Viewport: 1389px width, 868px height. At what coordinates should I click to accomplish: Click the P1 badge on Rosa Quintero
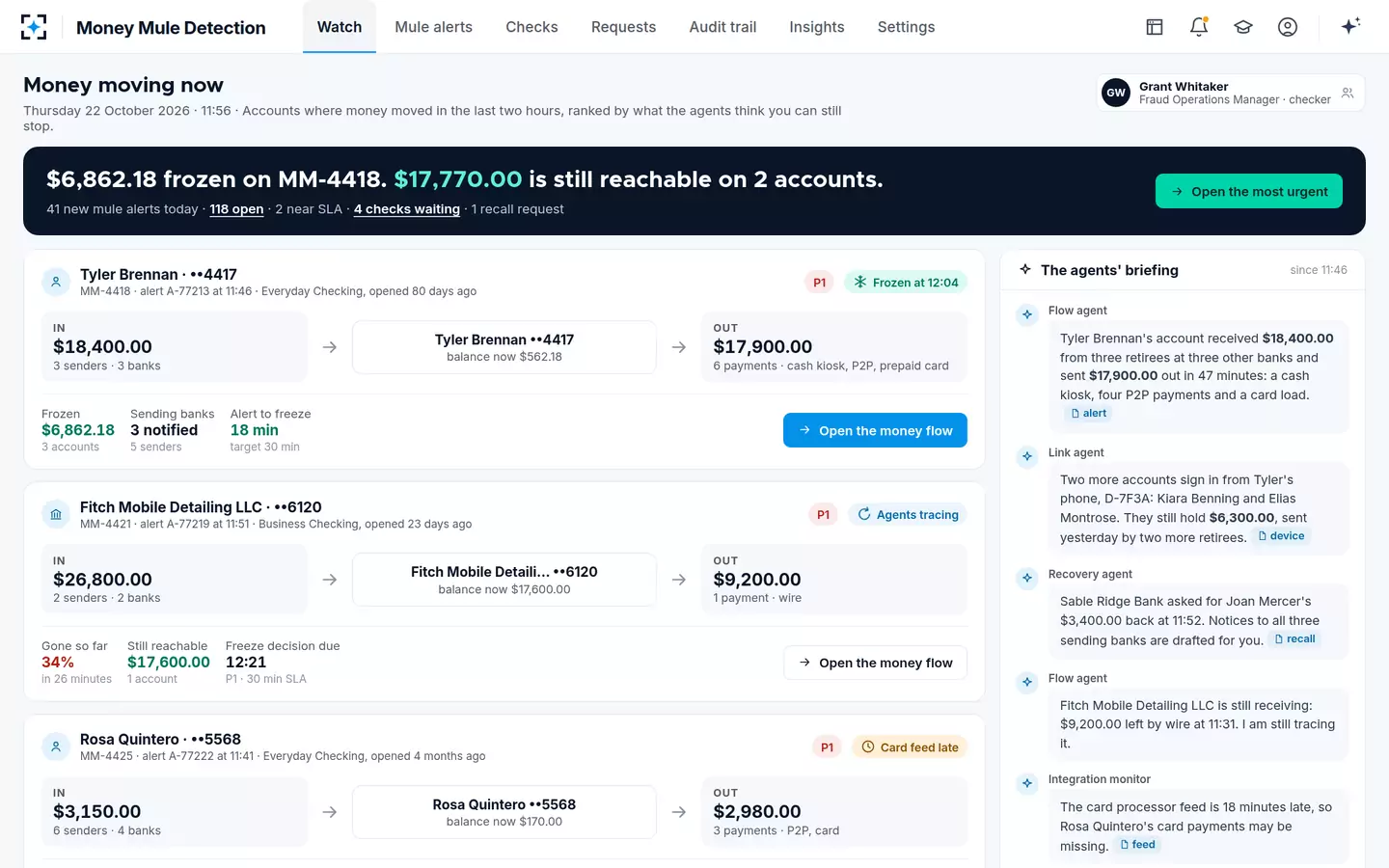(x=827, y=747)
